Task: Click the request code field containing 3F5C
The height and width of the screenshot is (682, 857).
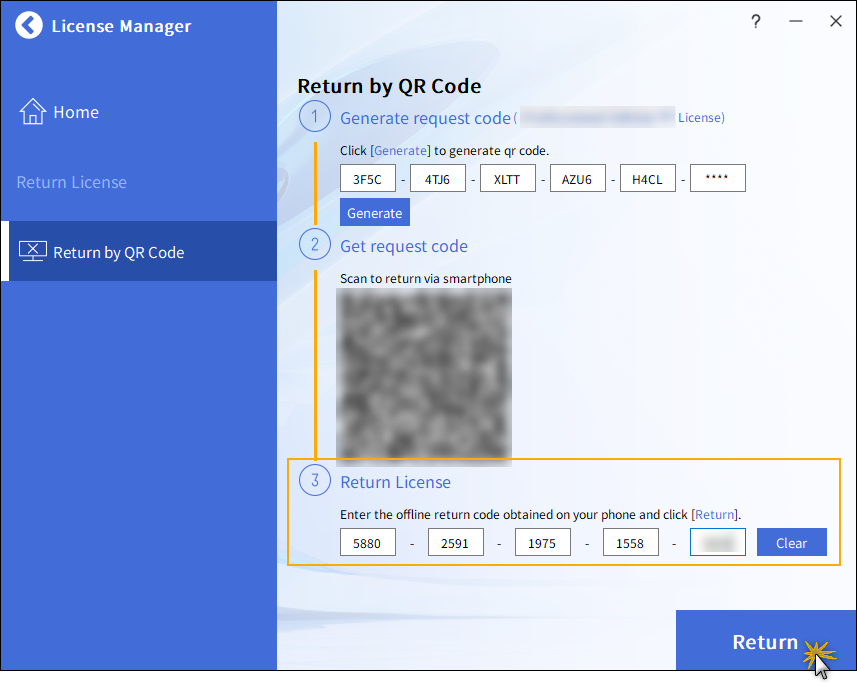Action: [368, 179]
